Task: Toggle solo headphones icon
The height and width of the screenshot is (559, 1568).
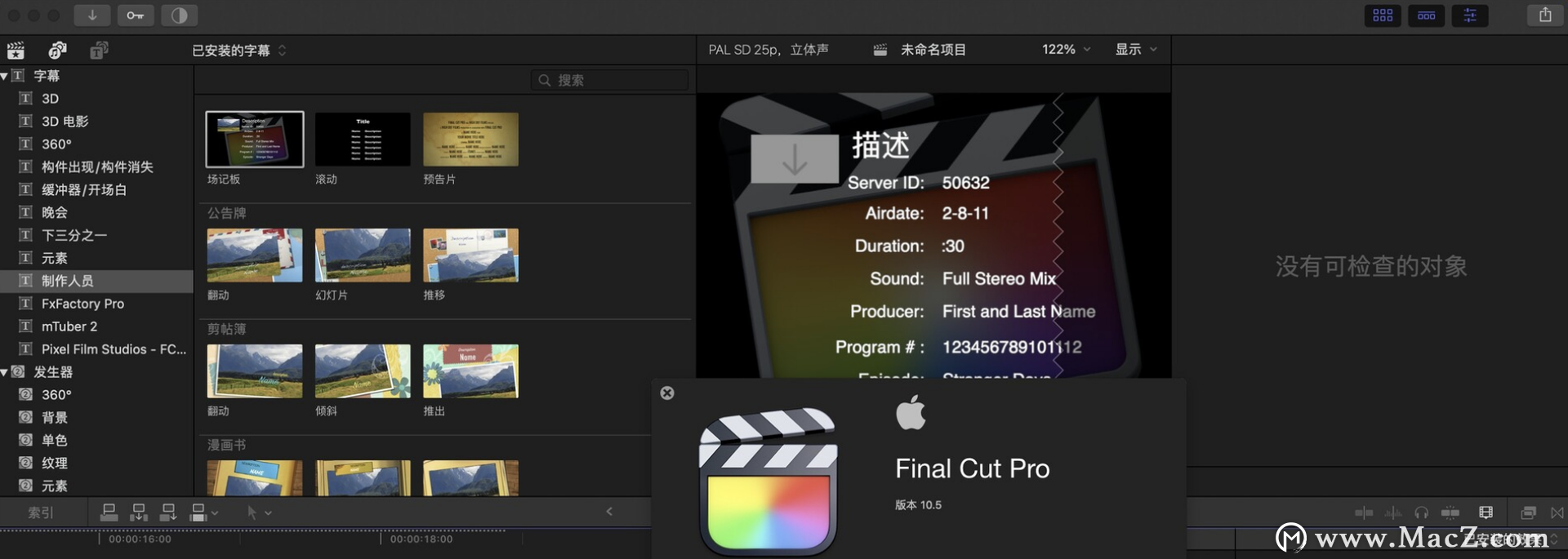Action: pyautogui.click(x=1422, y=512)
